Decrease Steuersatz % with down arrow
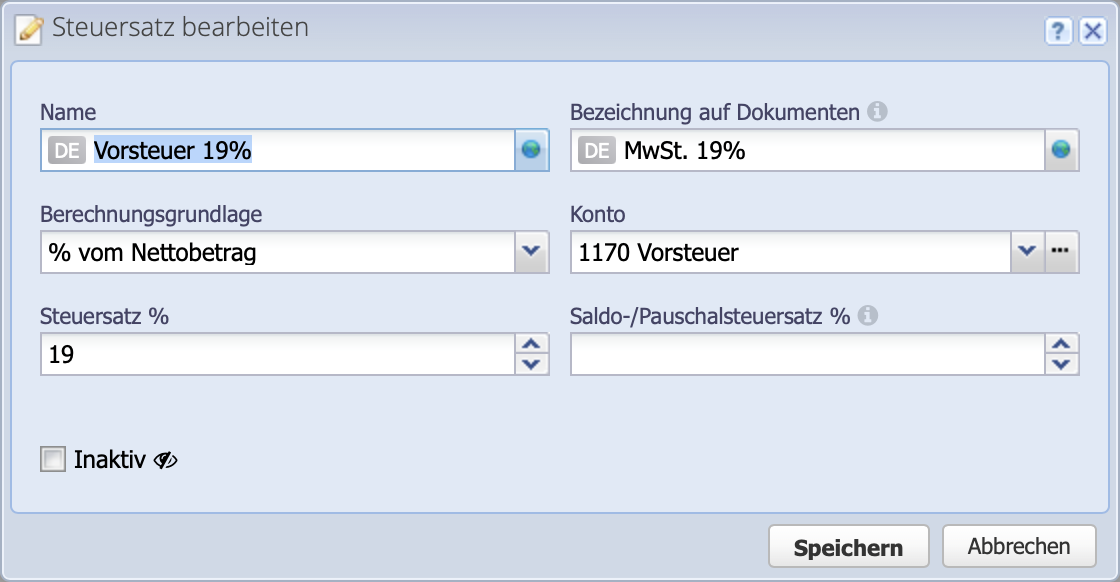The width and height of the screenshot is (1120, 582). pyautogui.click(x=532, y=364)
